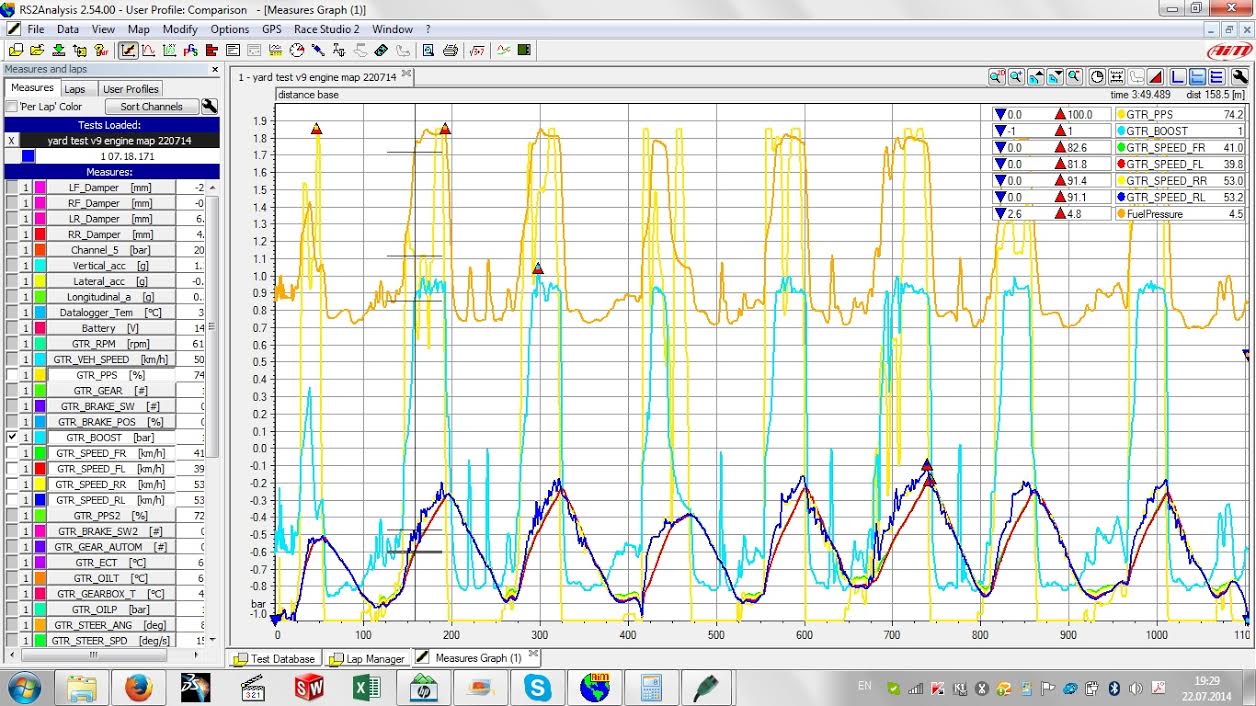Screen dimensions: 1256x706
Task: Click the blue min arrow of GTR_PPS
Action: coord(1000,115)
